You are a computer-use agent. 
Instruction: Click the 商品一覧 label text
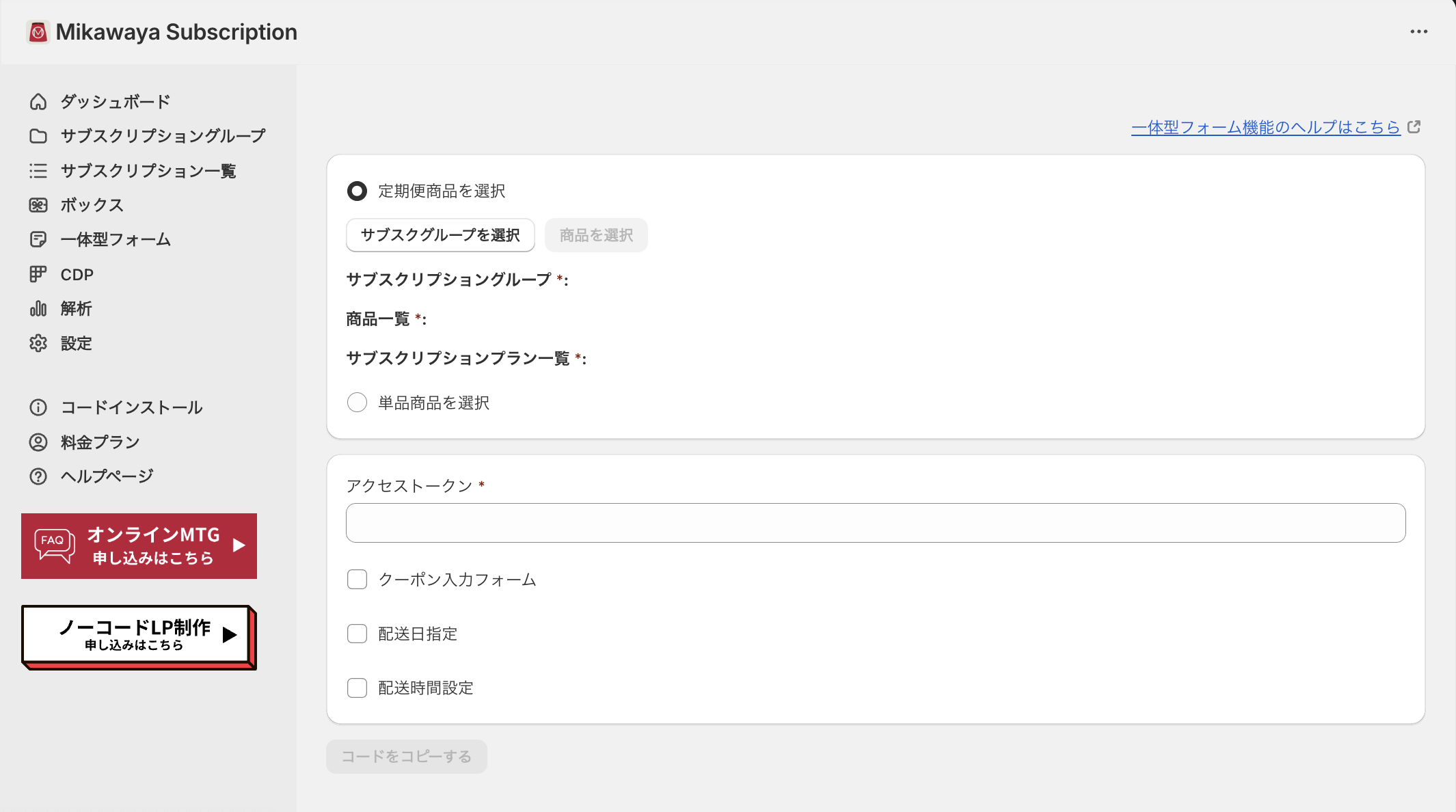point(378,319)
